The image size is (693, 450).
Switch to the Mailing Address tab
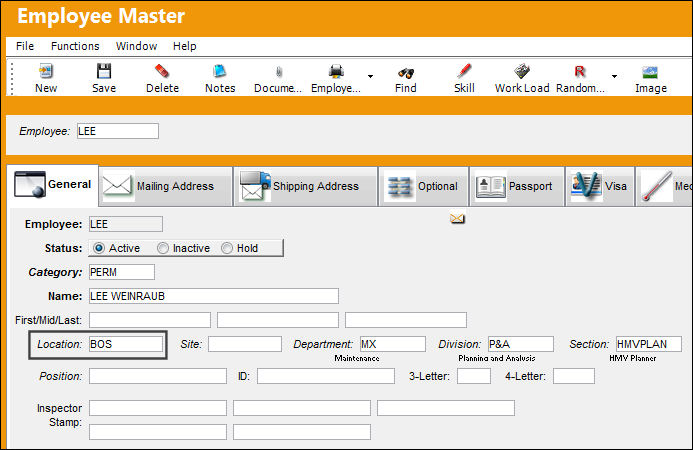166,186
